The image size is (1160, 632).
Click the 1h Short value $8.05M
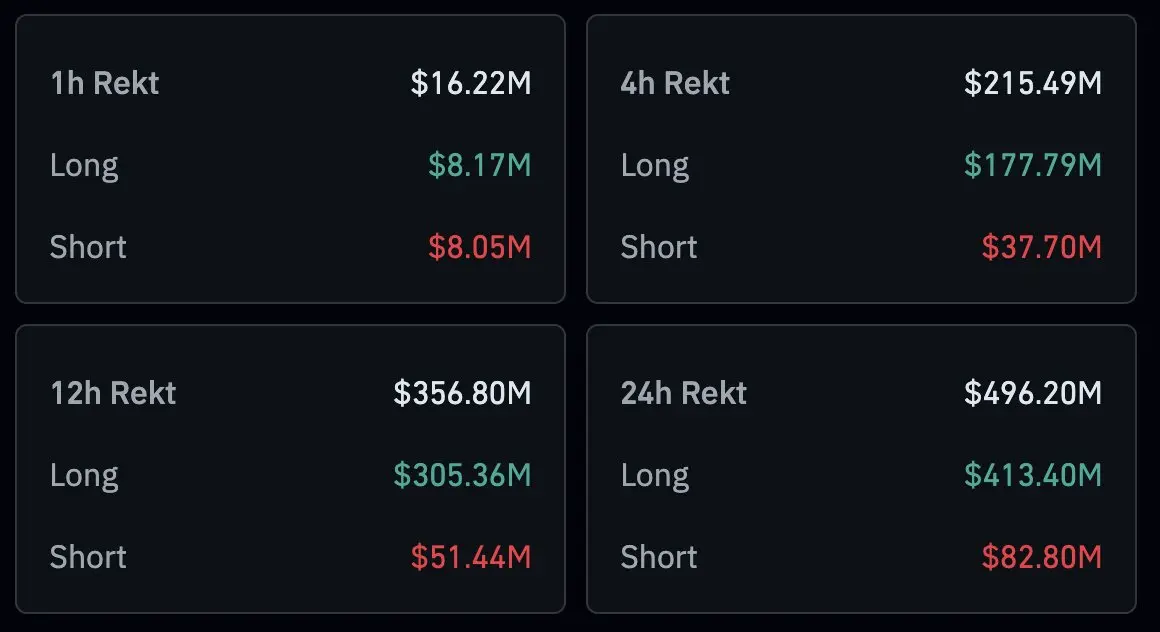[x=479, y=247]
